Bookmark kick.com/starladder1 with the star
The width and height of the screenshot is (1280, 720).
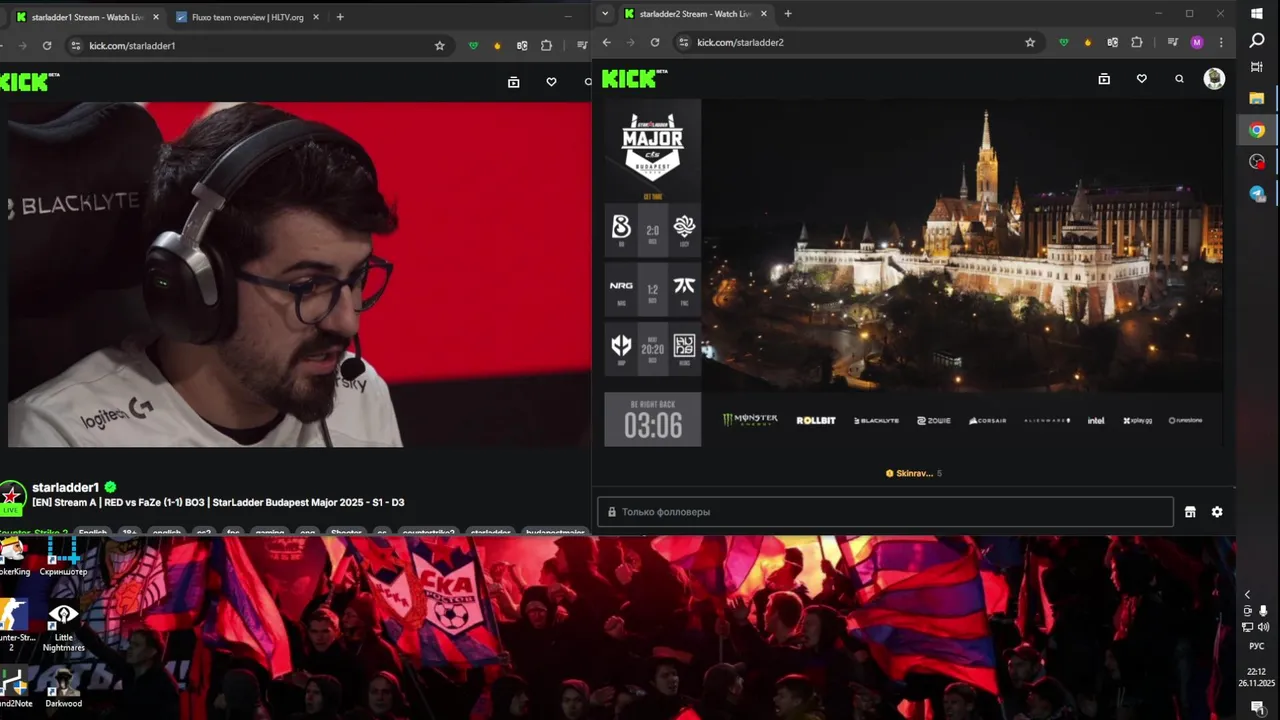[439, 45]
